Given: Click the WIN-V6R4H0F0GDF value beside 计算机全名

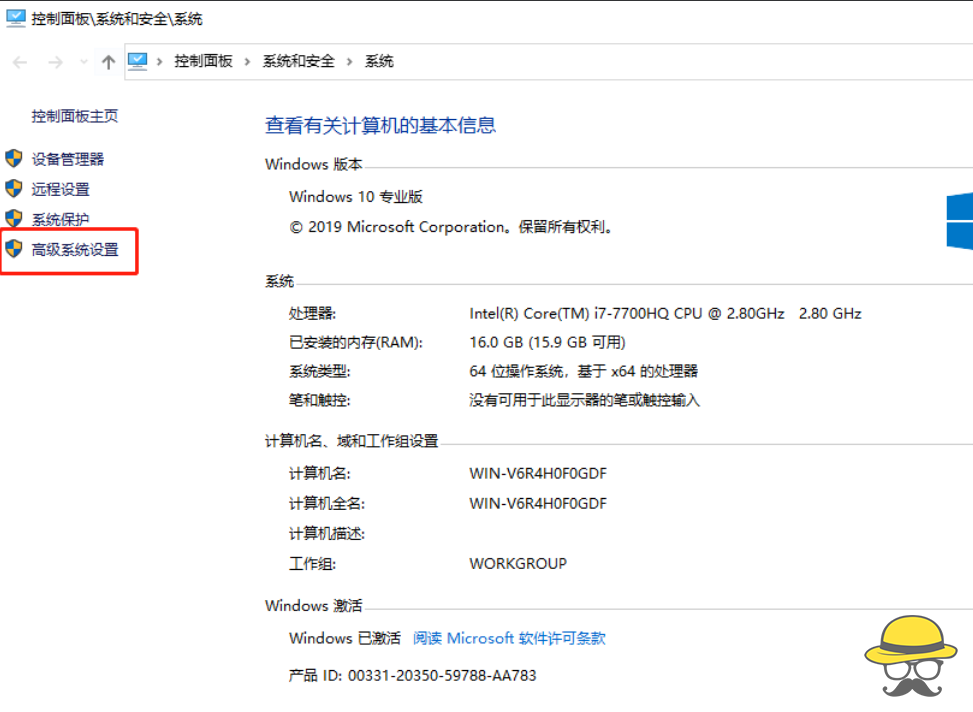Looking at the screenshot, I should click(x=538, y=503).
